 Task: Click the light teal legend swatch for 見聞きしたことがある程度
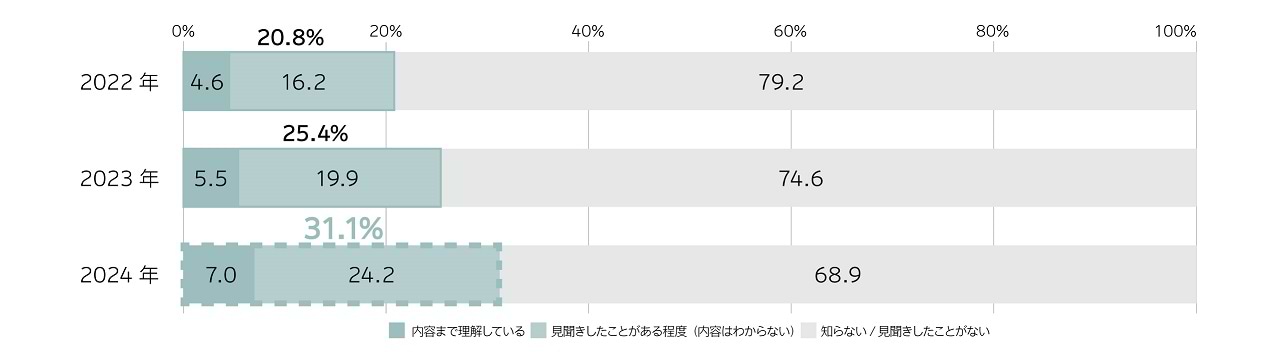pyautogui.click(x=537, y=330)
